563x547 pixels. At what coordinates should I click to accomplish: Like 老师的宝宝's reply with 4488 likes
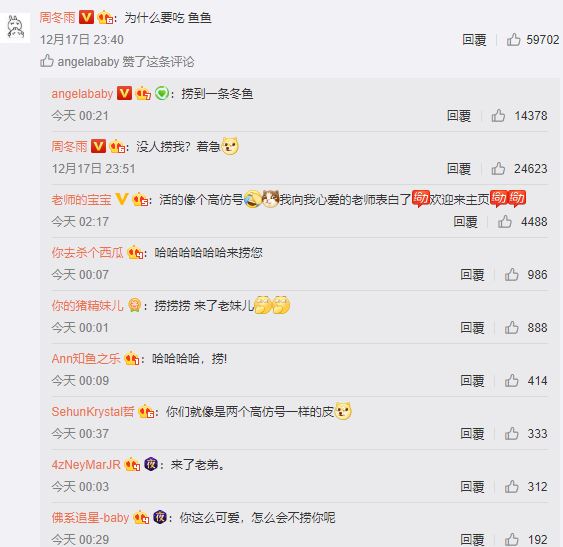click(505, 222)
